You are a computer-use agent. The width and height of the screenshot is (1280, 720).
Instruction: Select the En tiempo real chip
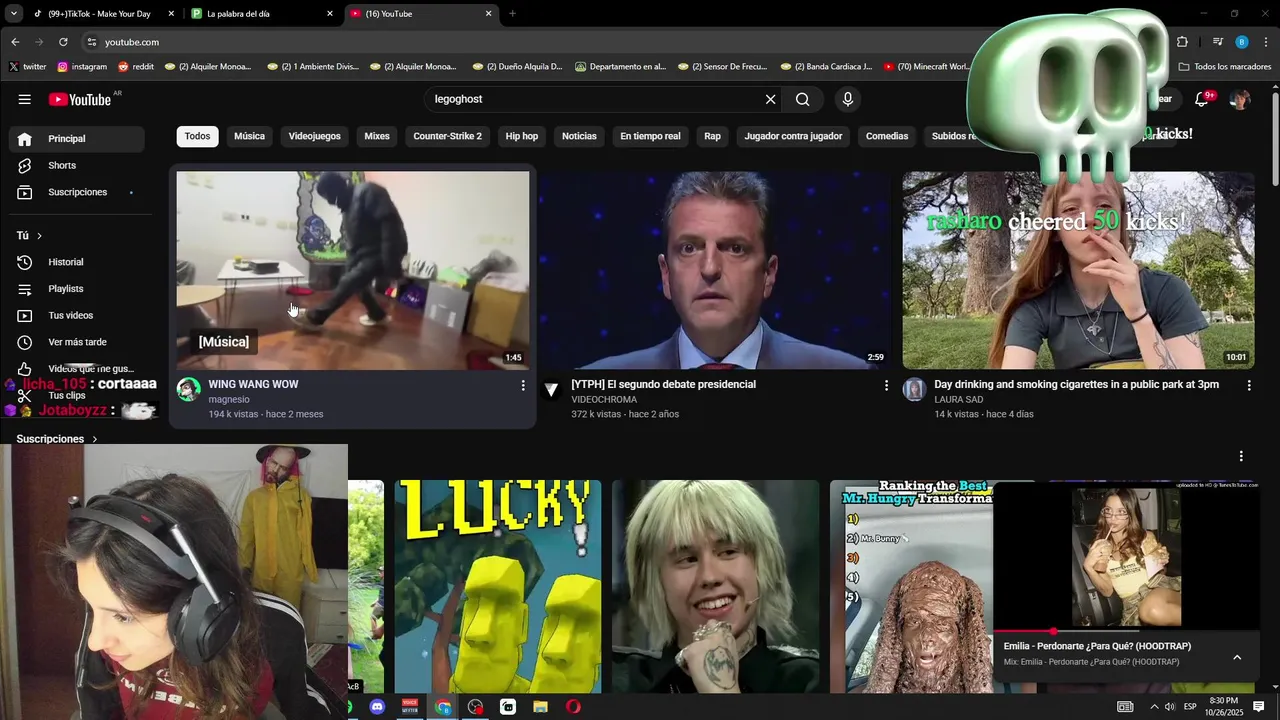click(x=650, y=136)
